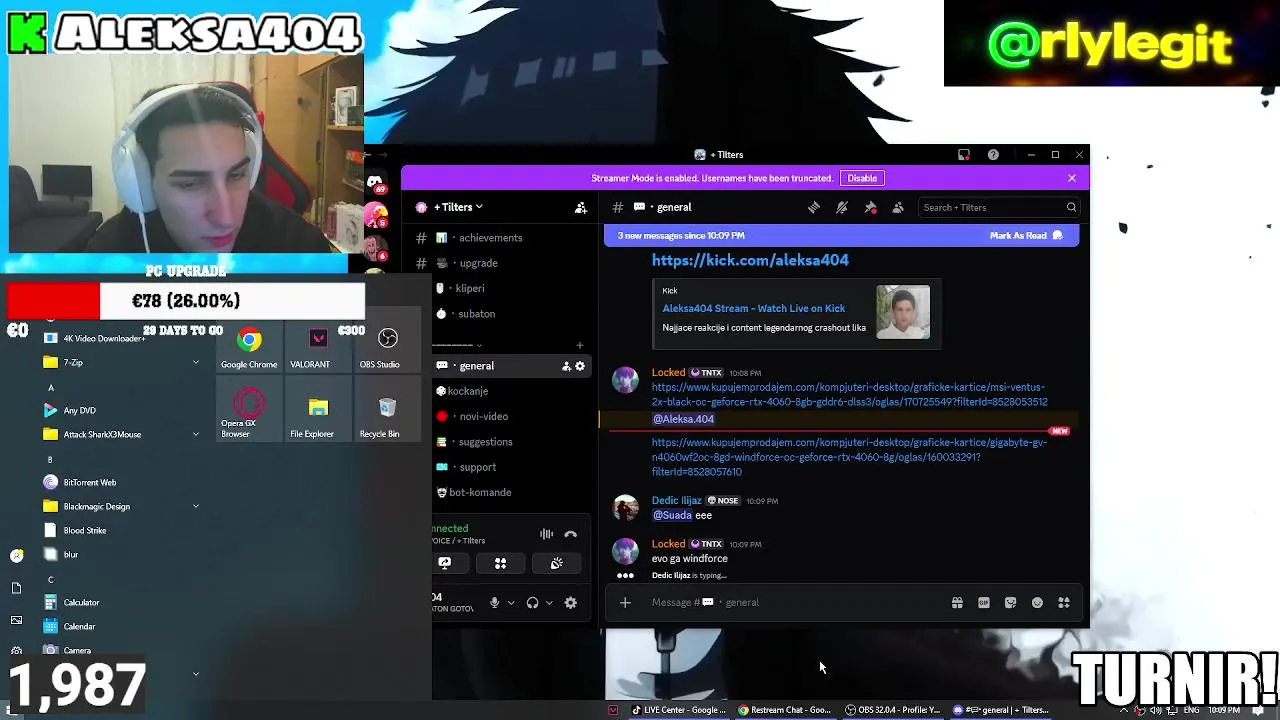Open pinned messages in channel header

click(x=870, y=207)
